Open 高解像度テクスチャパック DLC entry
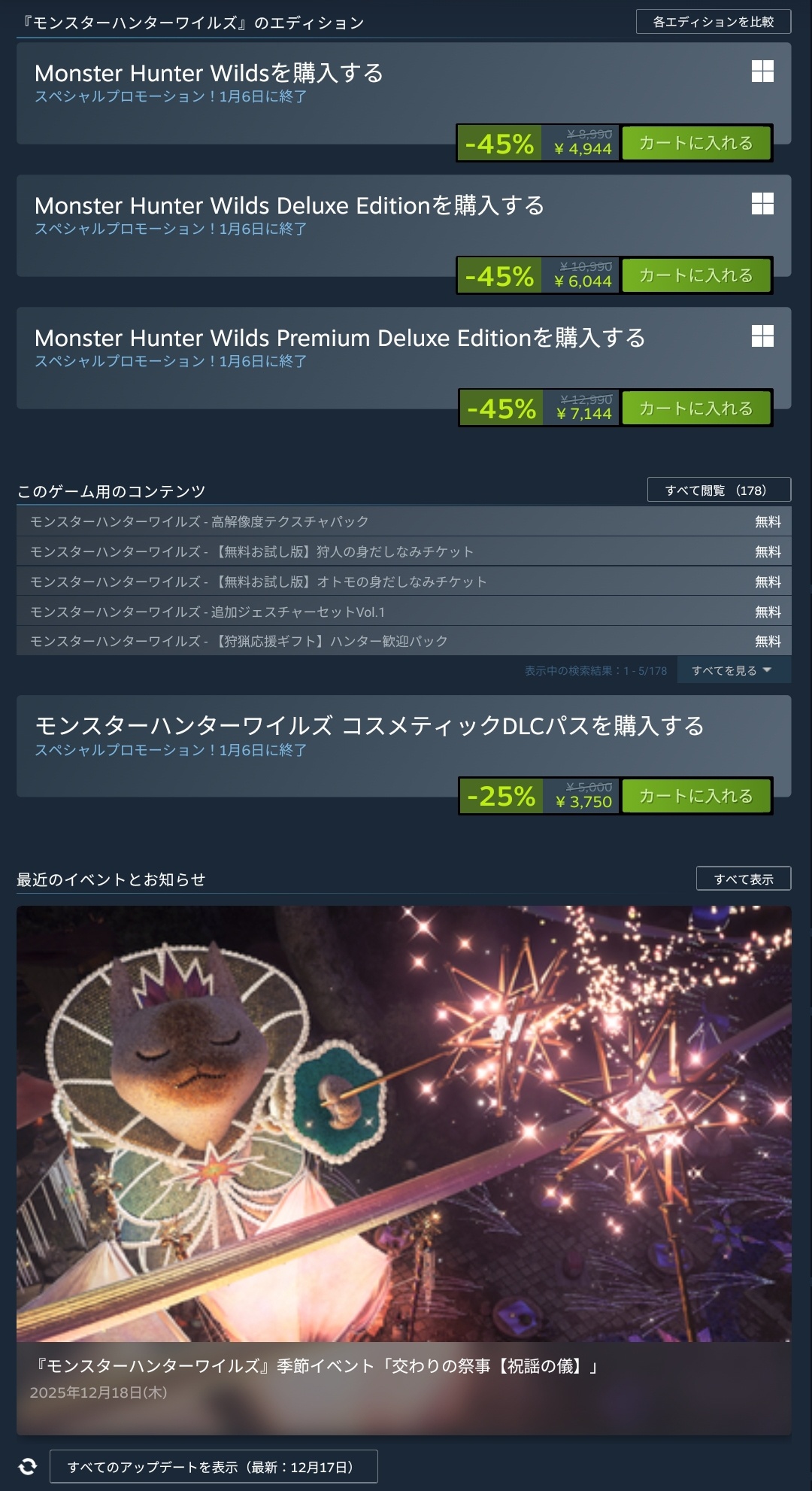Image resolution: width=812 pixels, height=1491 pixels. click(x=404, y=521)
